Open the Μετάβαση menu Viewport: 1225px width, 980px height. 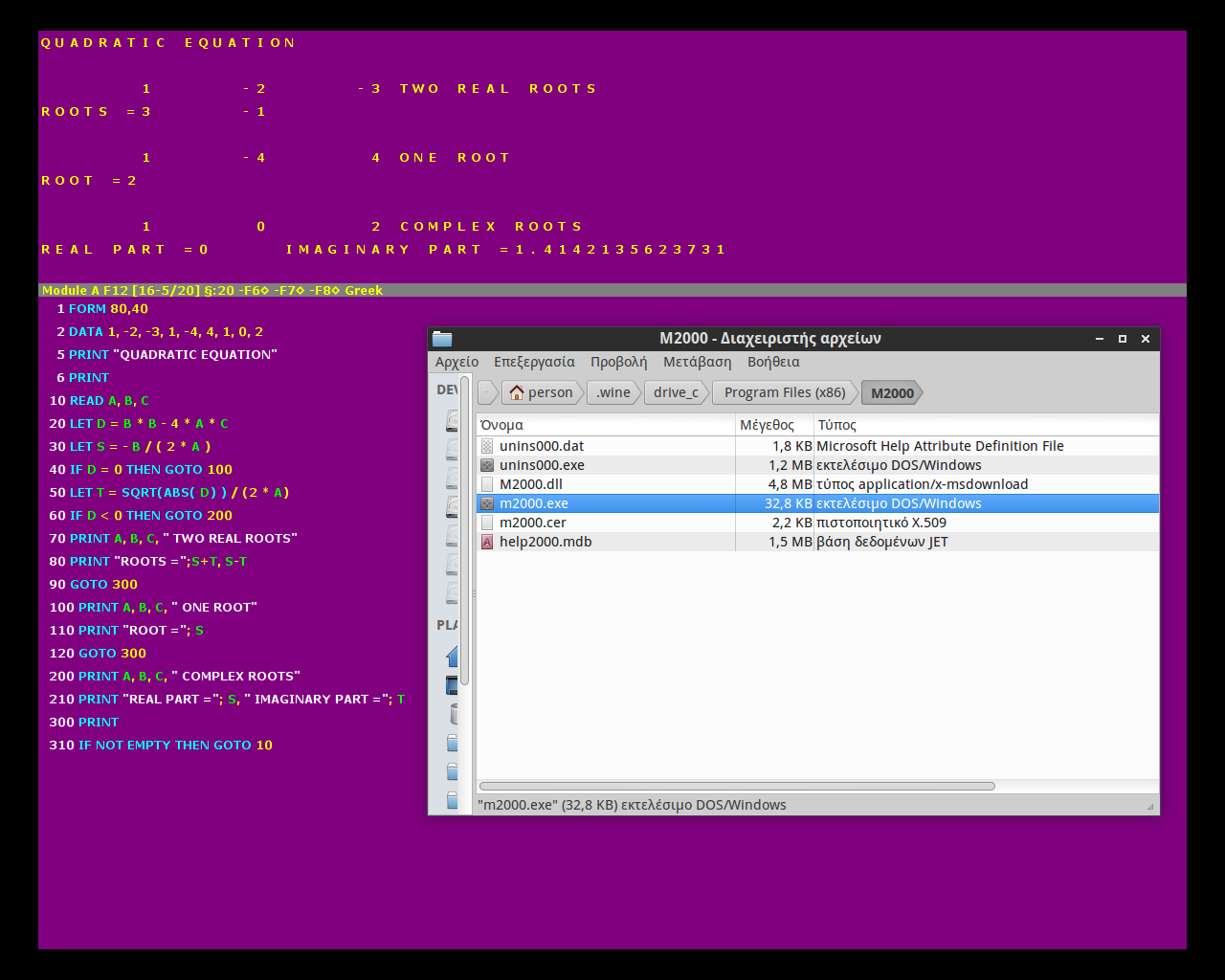[x=697, y=362]
